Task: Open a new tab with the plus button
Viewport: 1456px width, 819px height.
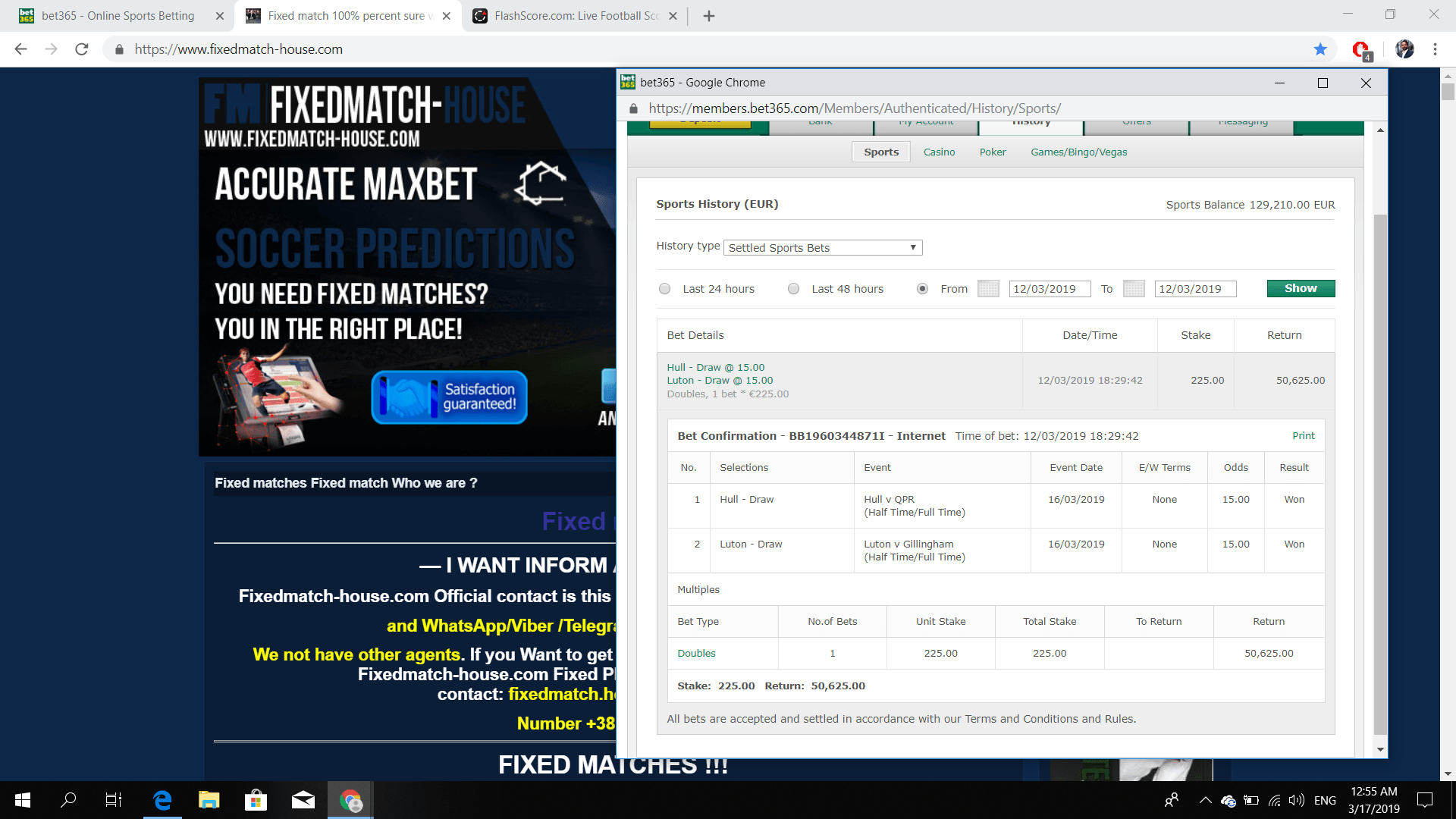Action: [x=709, y=16]
